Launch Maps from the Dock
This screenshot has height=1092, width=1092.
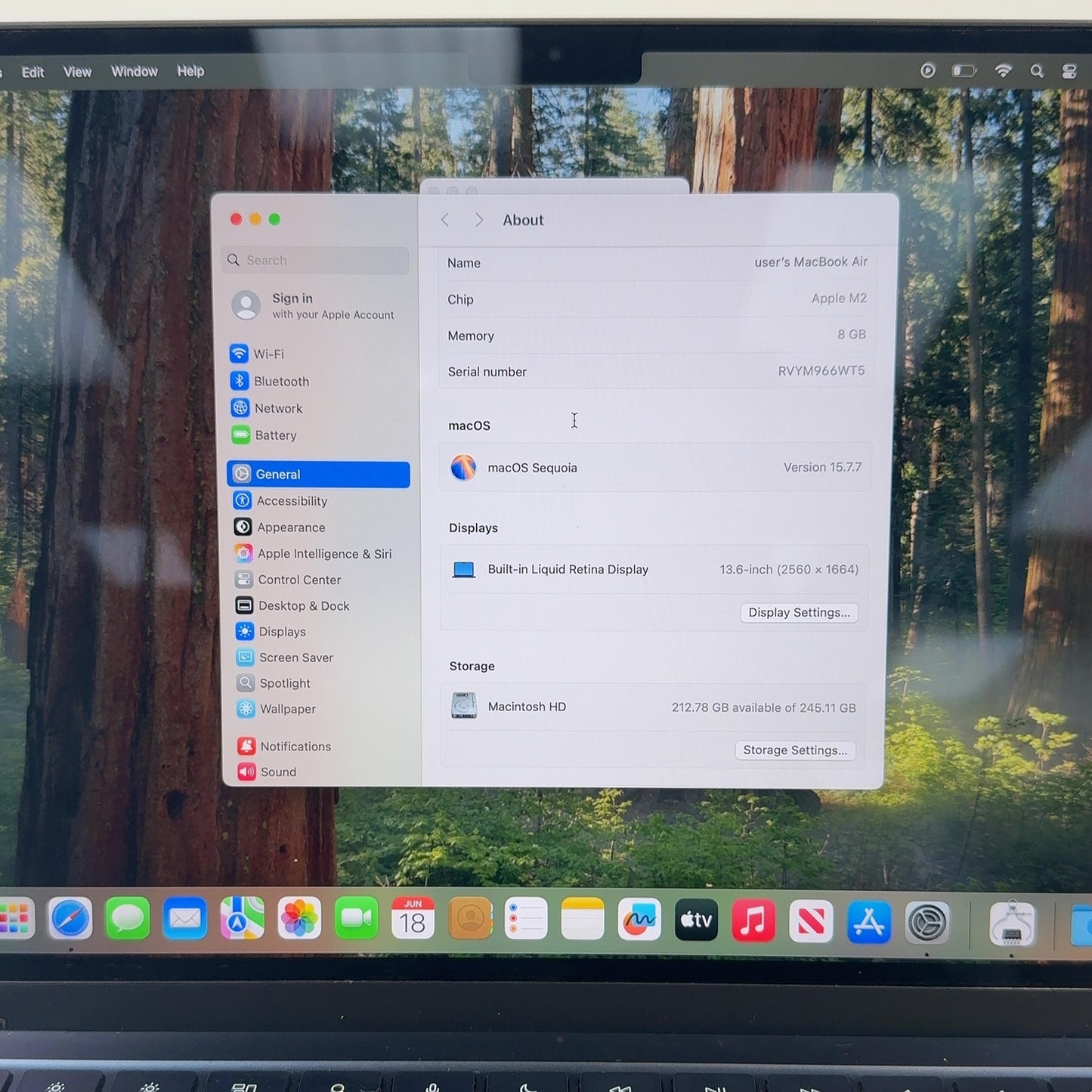242,919
